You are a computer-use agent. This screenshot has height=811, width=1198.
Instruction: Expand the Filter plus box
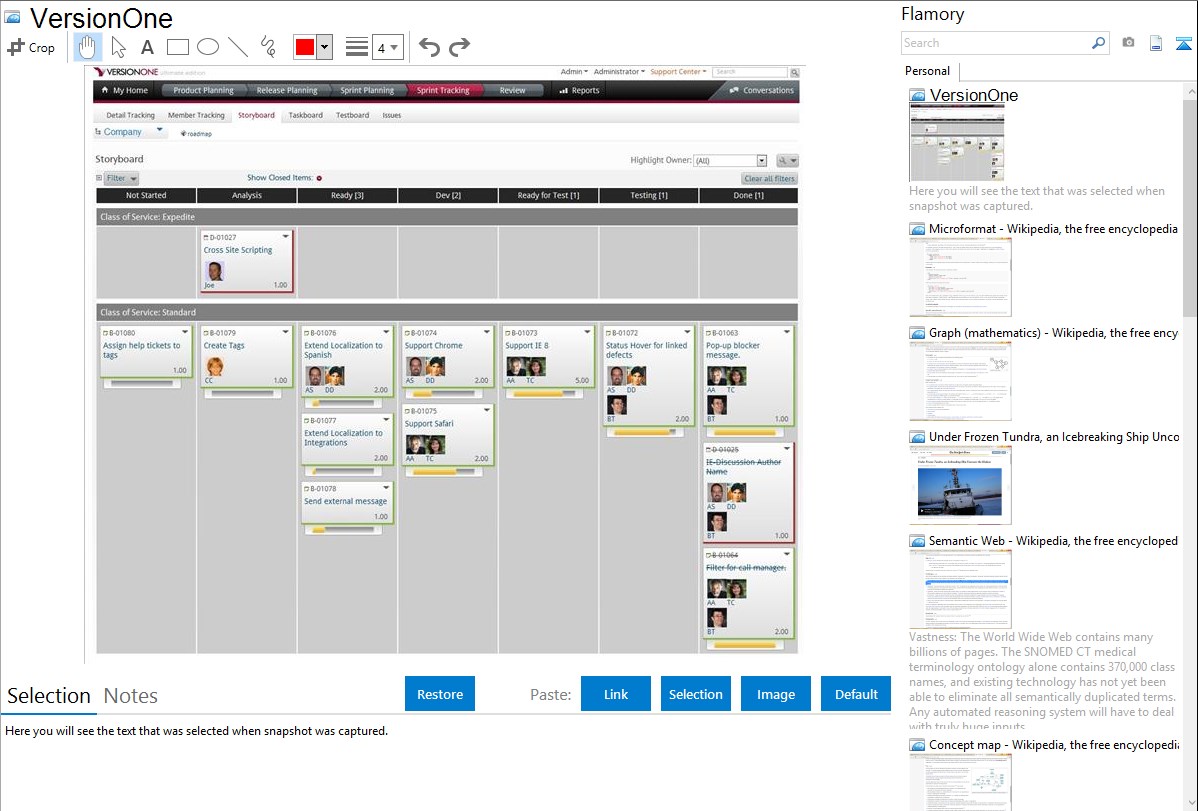99,178
